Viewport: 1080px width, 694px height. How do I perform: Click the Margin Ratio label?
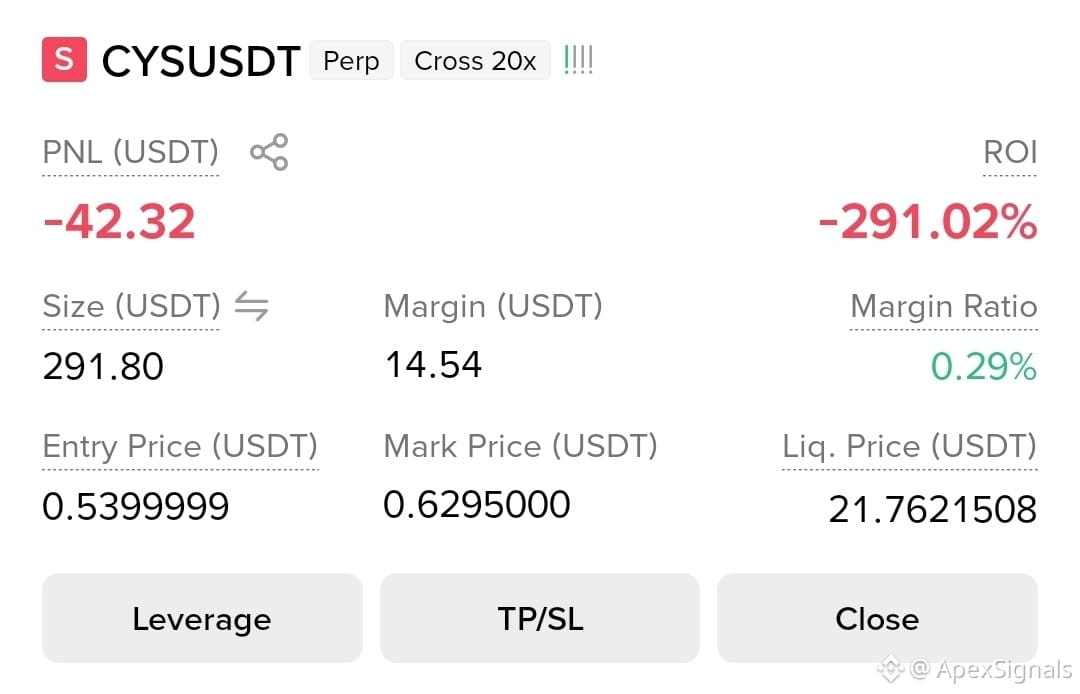pos(944,306)
